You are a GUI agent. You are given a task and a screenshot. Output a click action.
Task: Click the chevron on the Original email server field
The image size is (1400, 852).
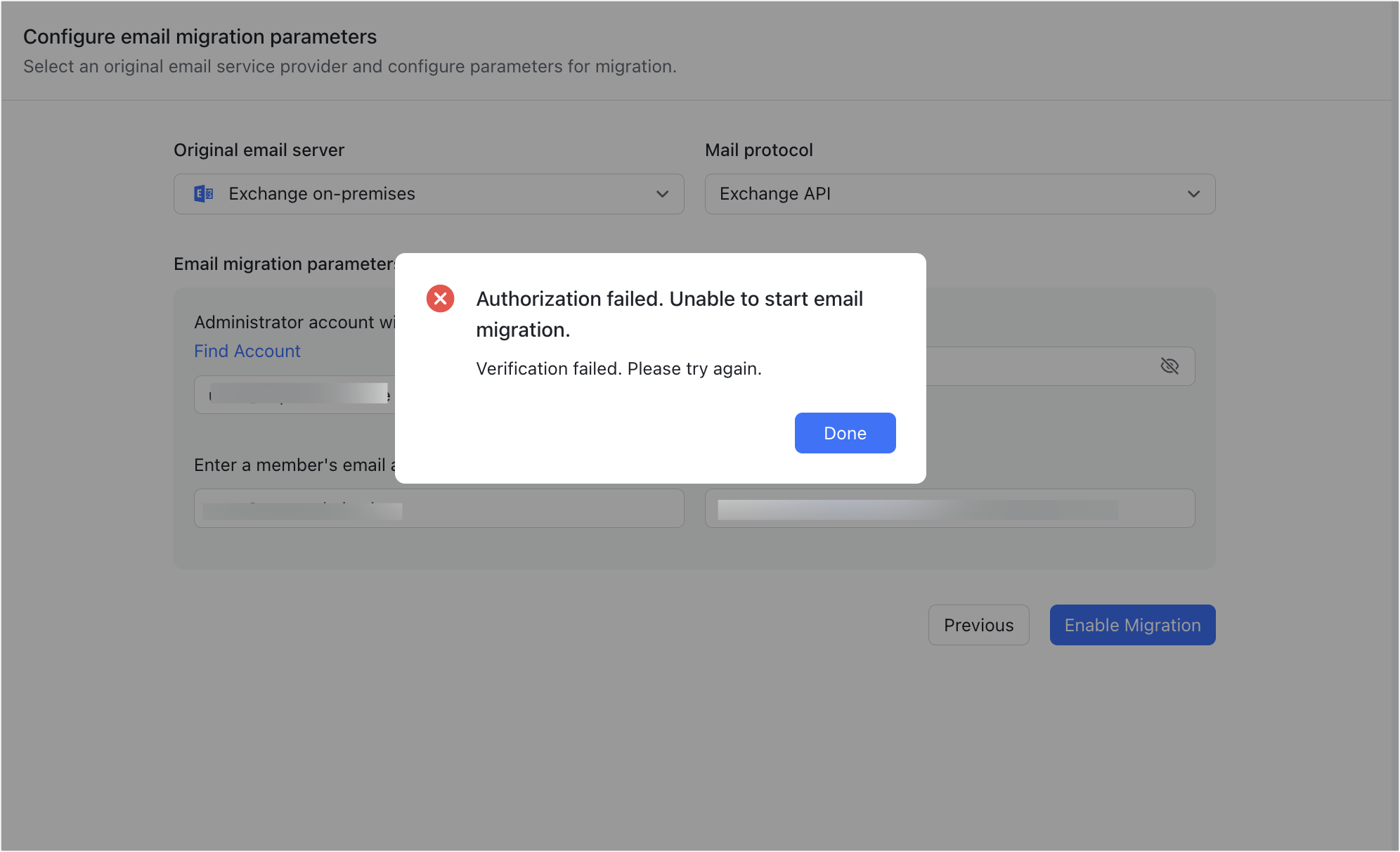click(661, 194)
